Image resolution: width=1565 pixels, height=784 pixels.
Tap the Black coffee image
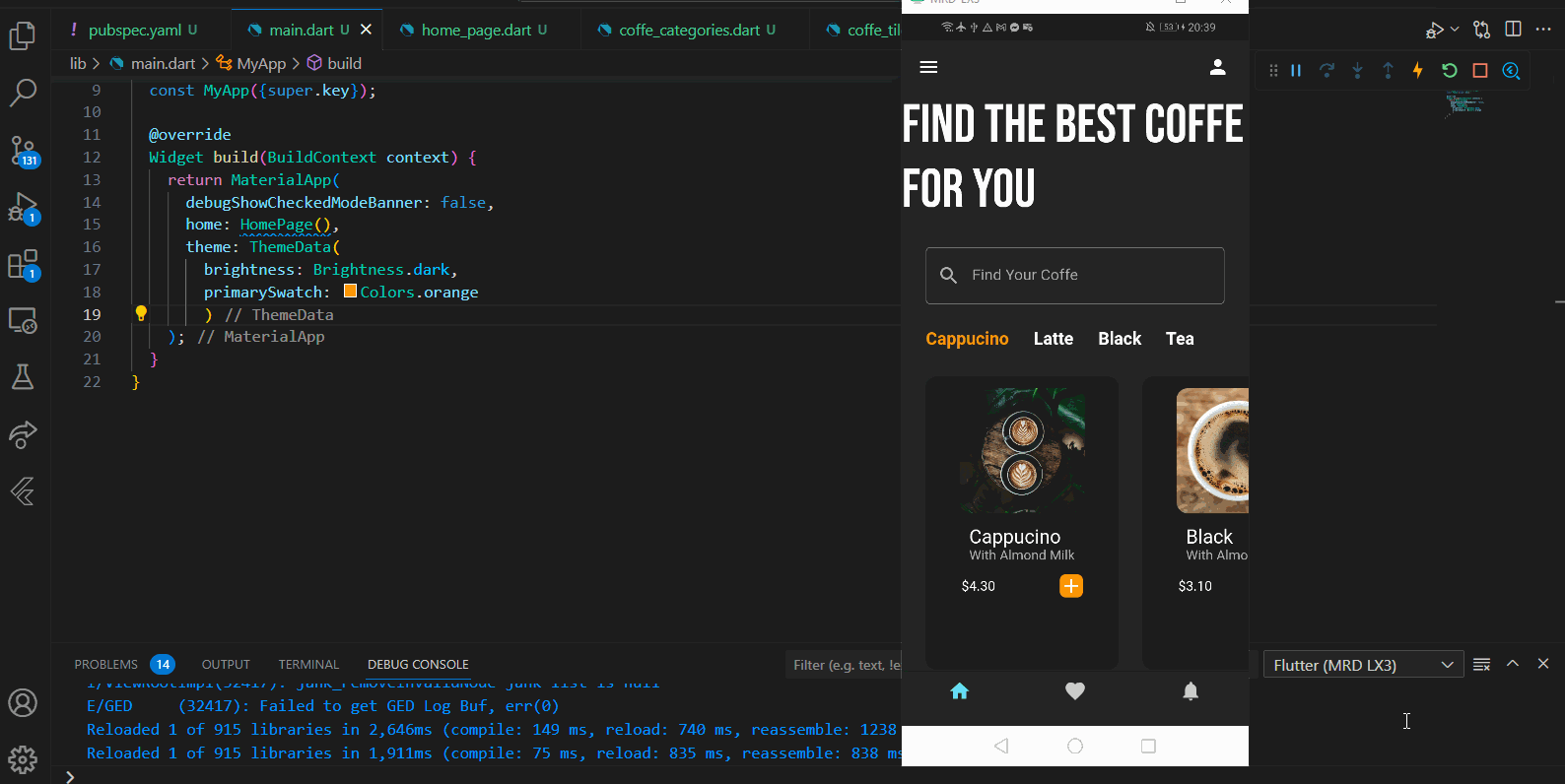click(1212, 451)
